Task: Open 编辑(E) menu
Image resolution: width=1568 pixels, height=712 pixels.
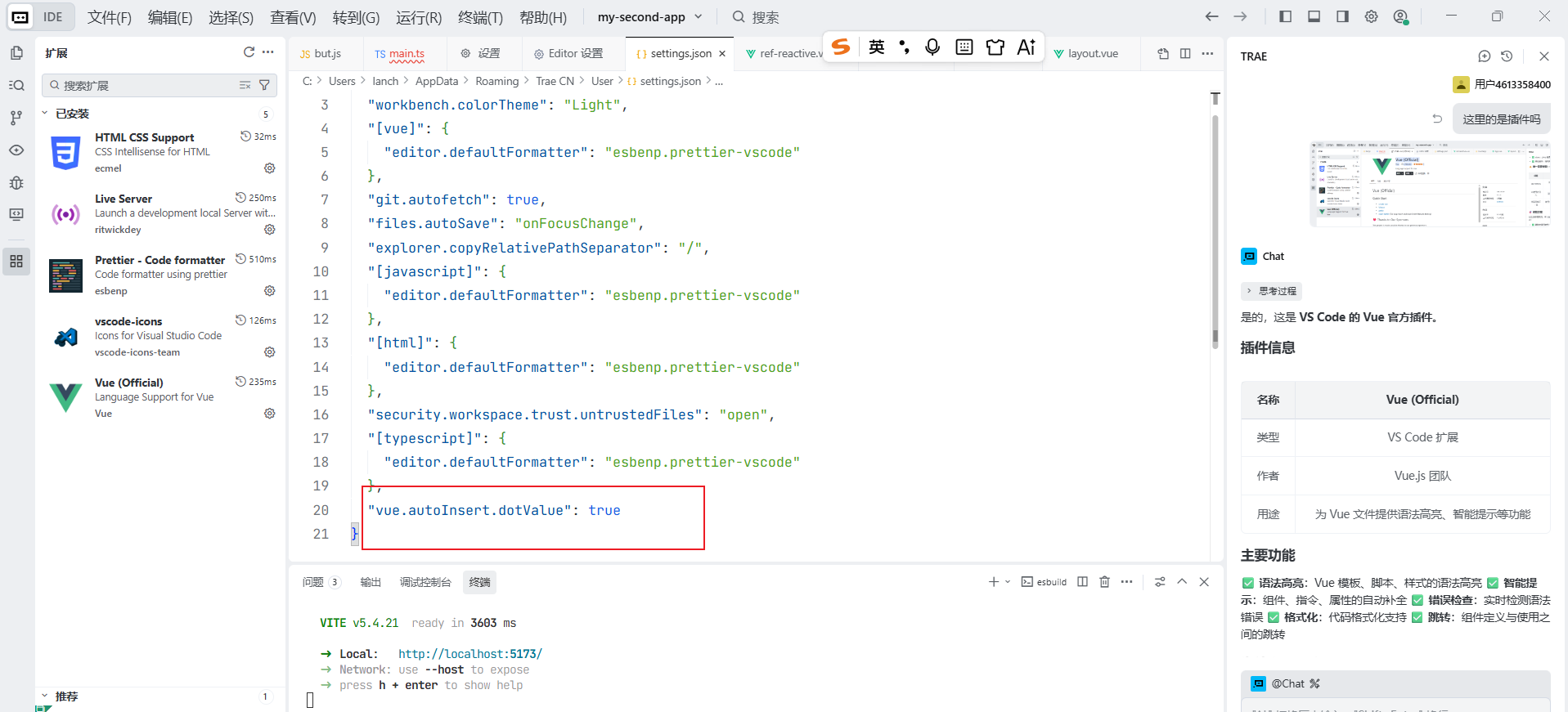Action: tap(170, 17)
